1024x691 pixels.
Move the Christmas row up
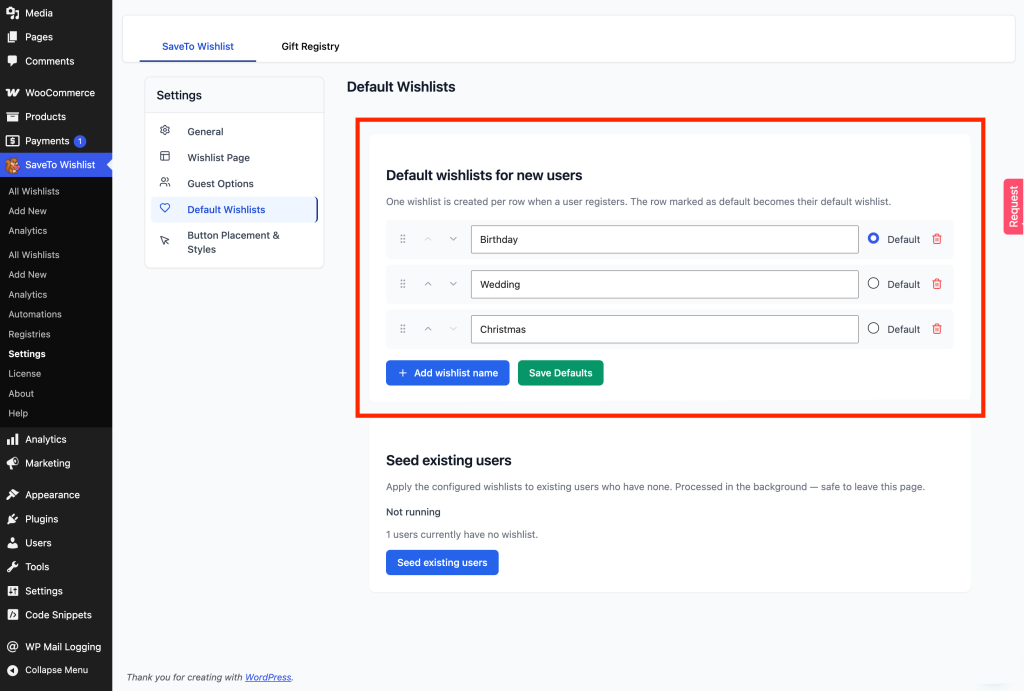pyautogui.click(x=428, y=329)
